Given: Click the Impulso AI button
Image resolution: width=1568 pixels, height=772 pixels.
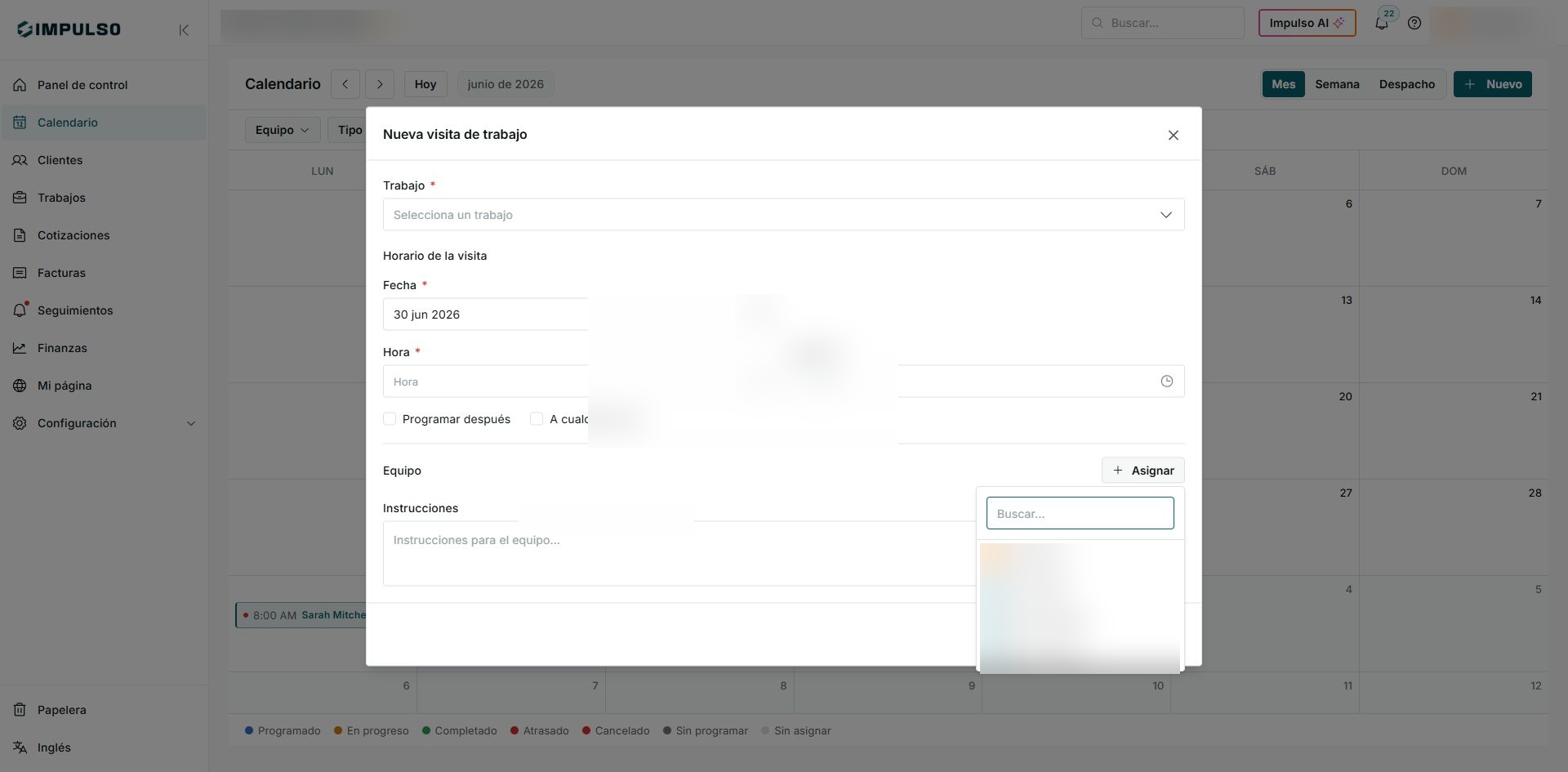Looking at the screenshot, I should [1307, 23].
